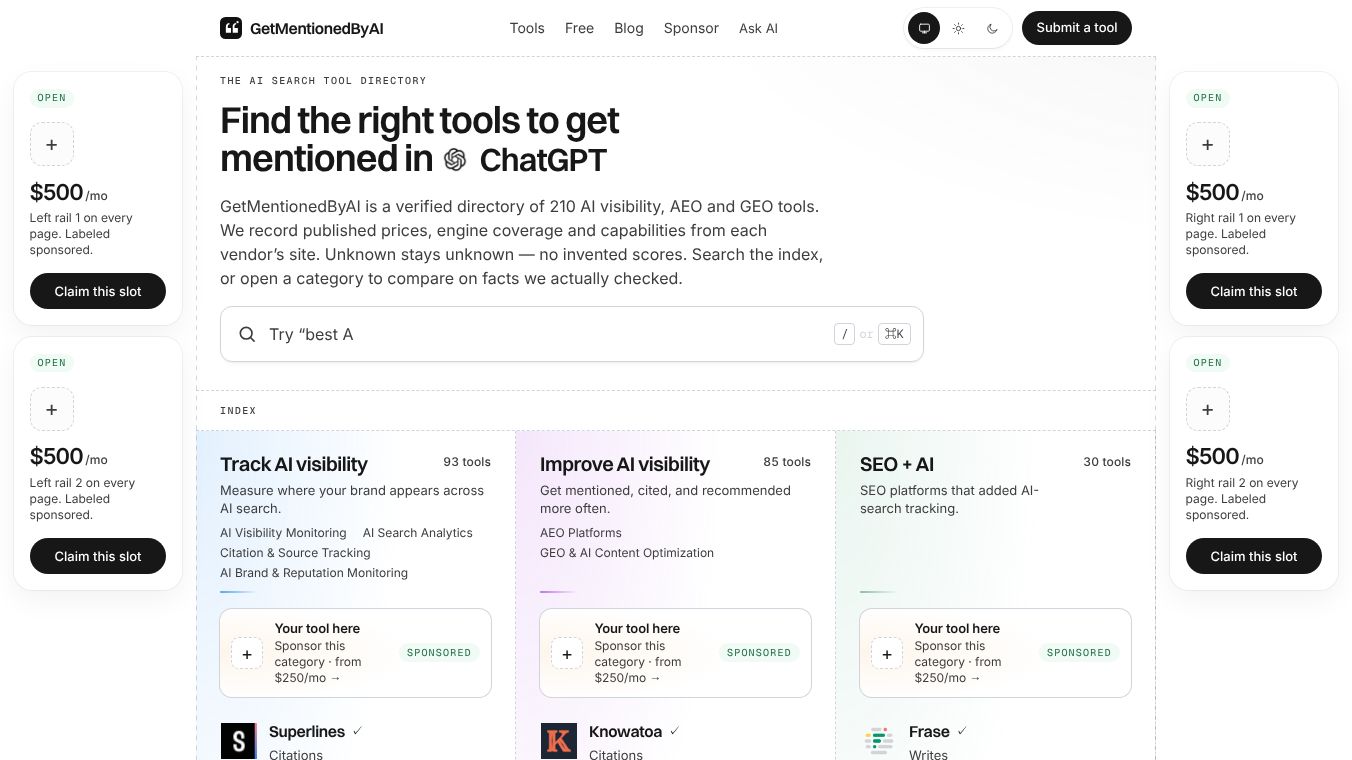Claim the Right rail 1 slot

1254,291
